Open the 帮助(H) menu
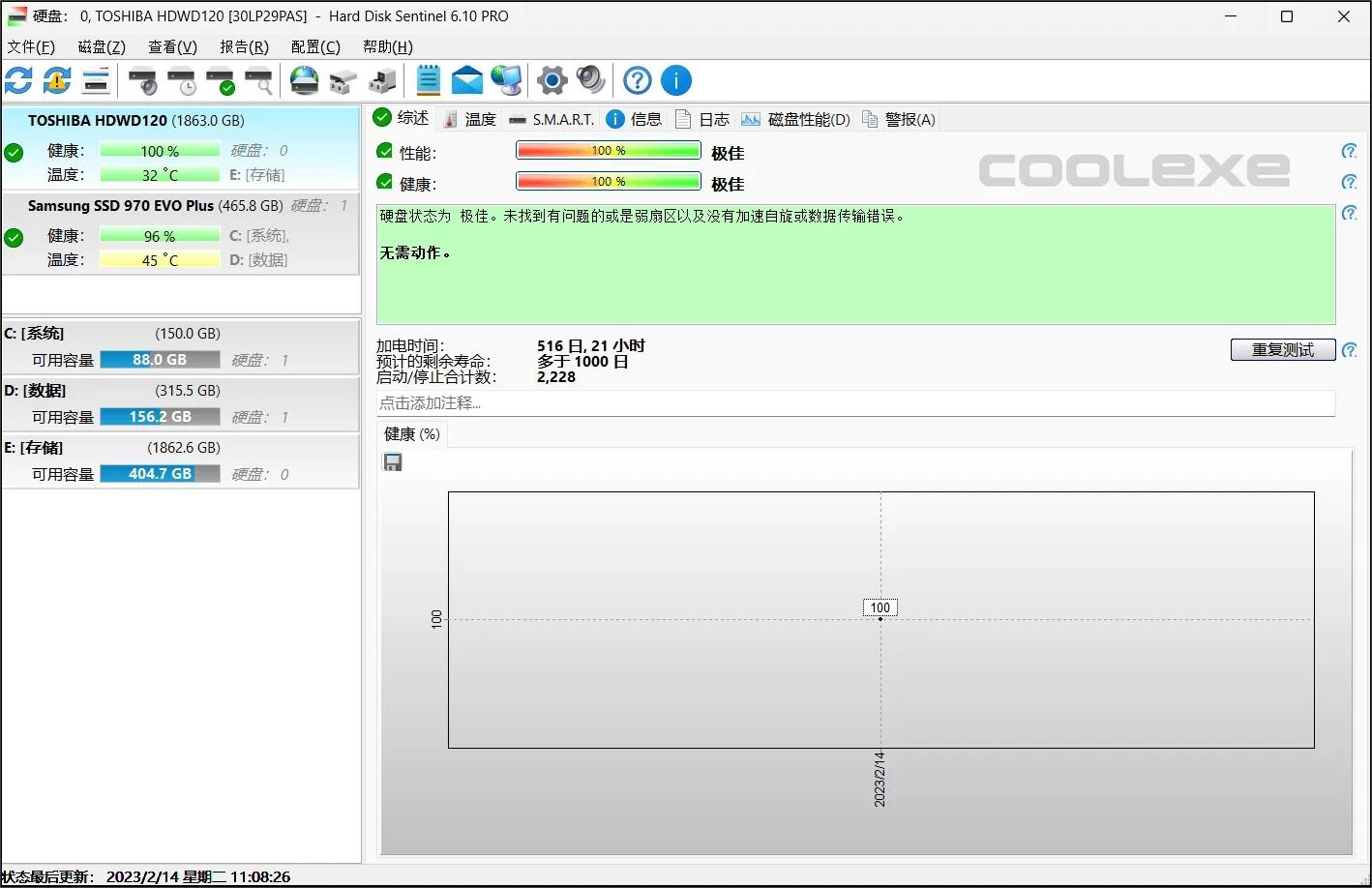The width and height of the screenshot is (1372, 888). click(387, 46)
